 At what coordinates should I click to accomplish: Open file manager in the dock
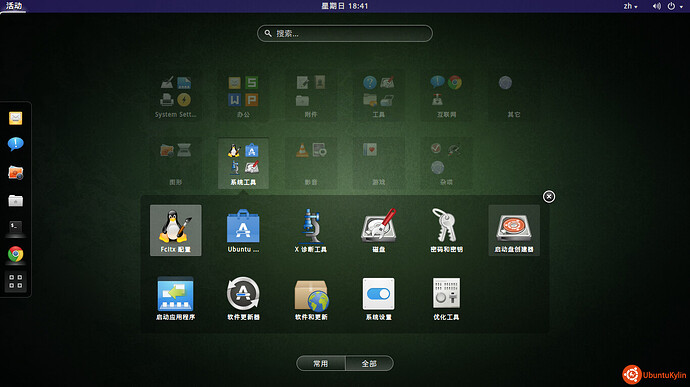click(x=15, y=200)
